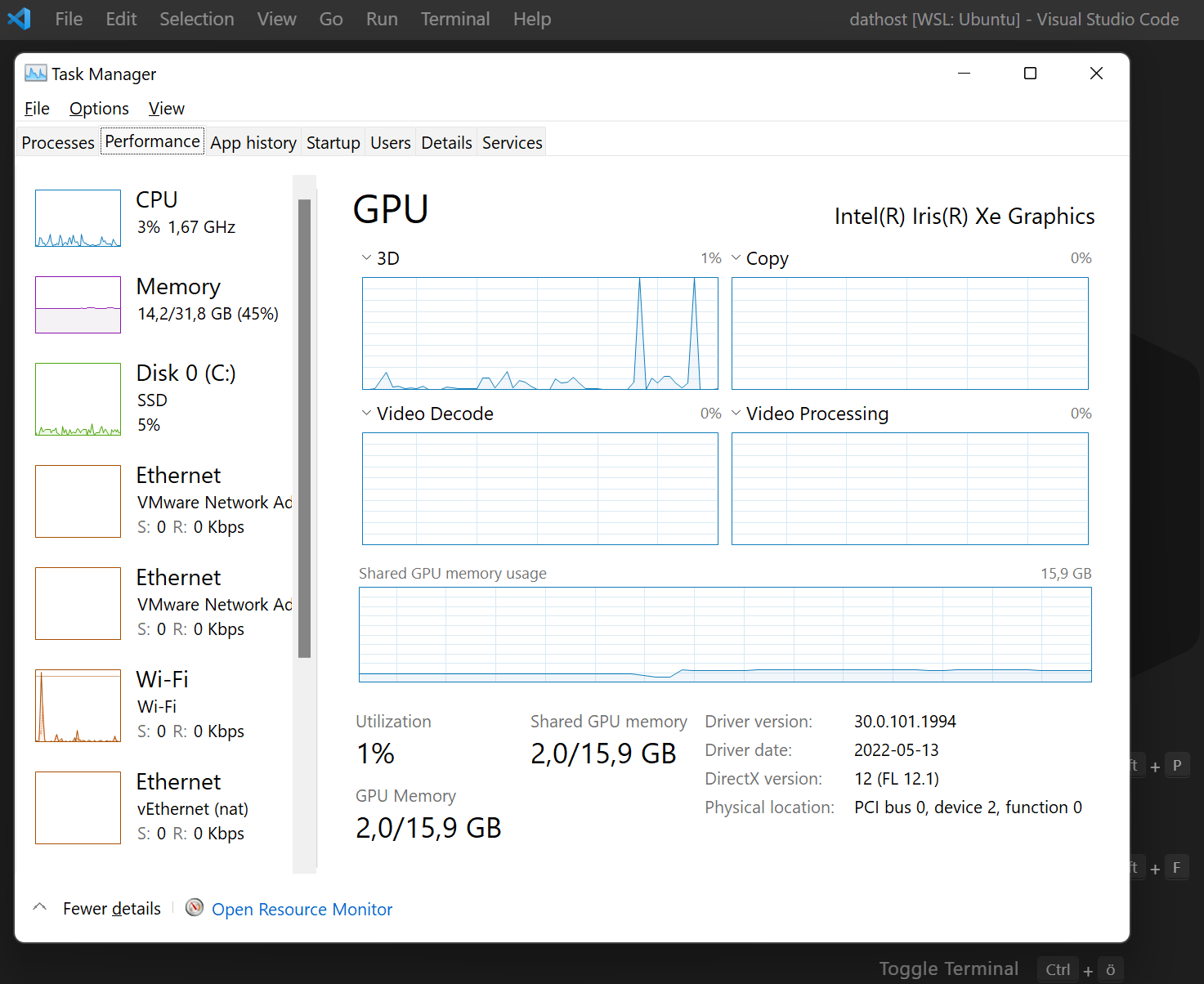
Task: Switch to the Processes tab
Action: (56, 141)
